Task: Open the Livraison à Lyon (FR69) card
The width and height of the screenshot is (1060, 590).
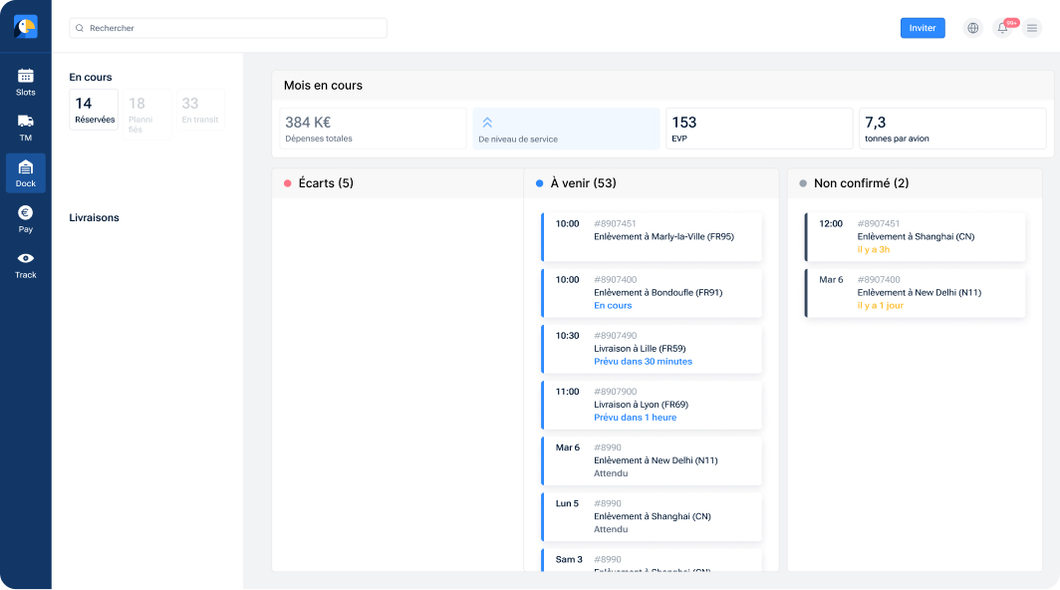Action: [x=652, y=405]
